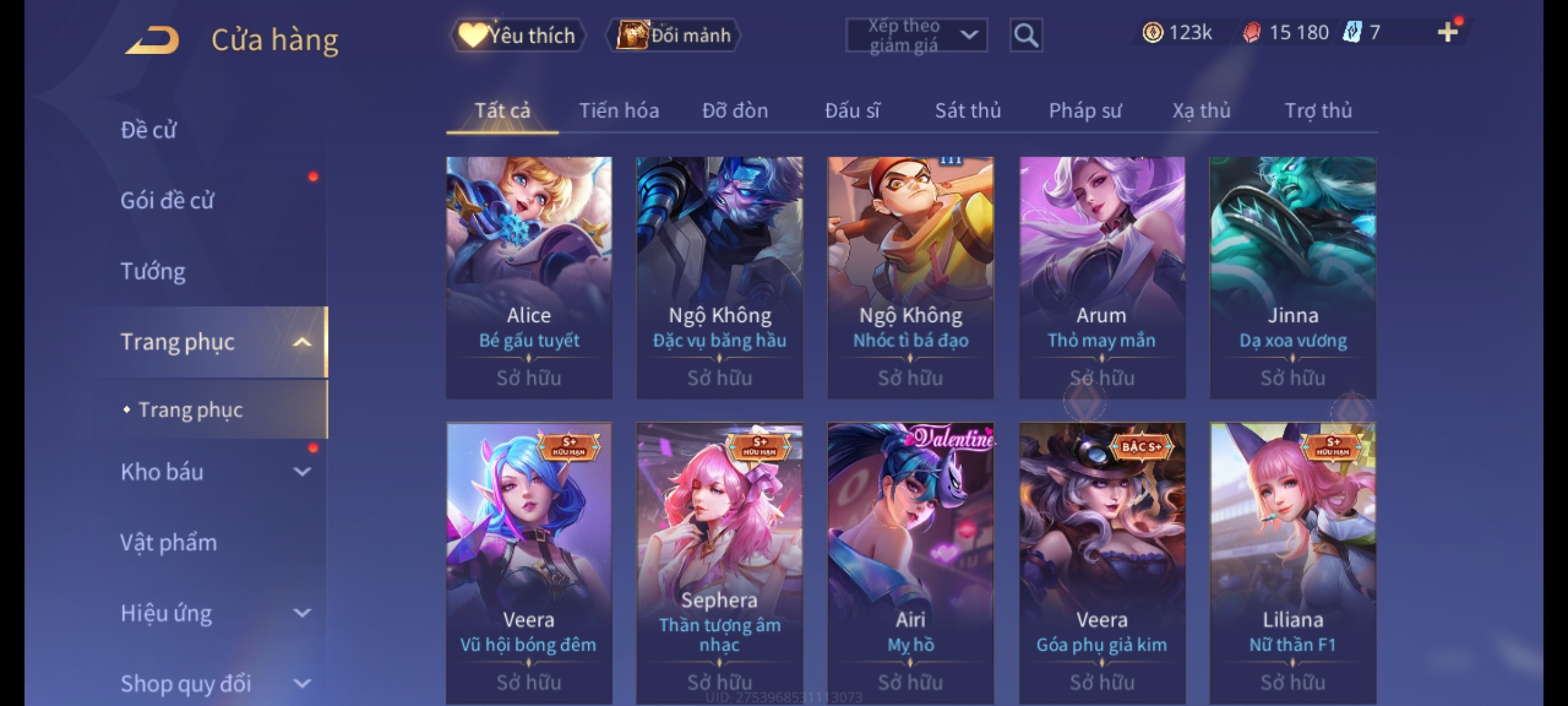
Task: Tap the blue ticket currency icon
Action: pyautogui.click(x=1352, y=32)
